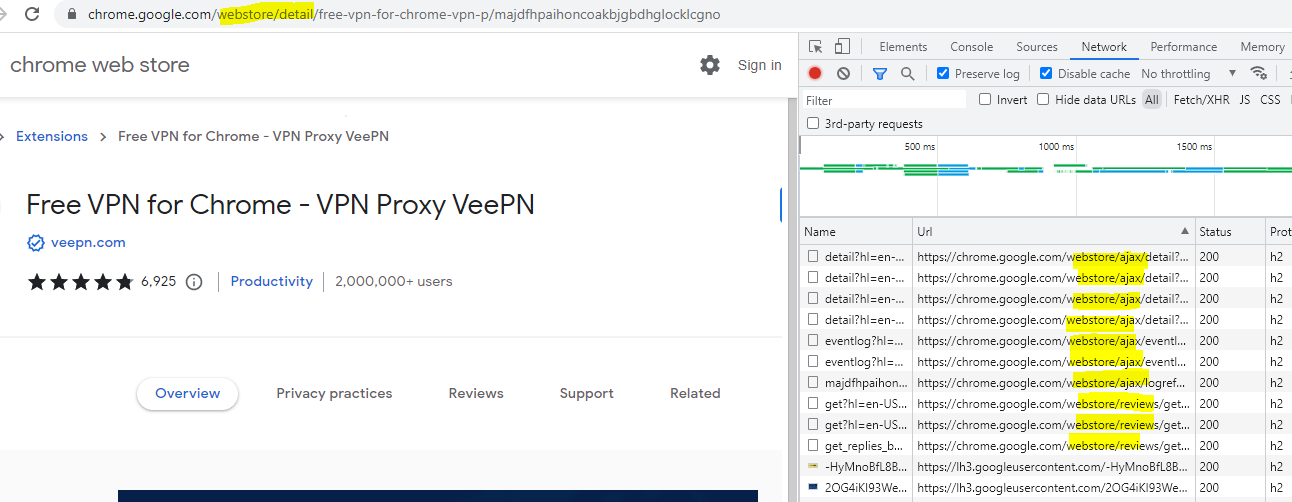1292x502 pixels.
Task: Click the verified publisher badge by veepn.com
Action: coord(36,243)
